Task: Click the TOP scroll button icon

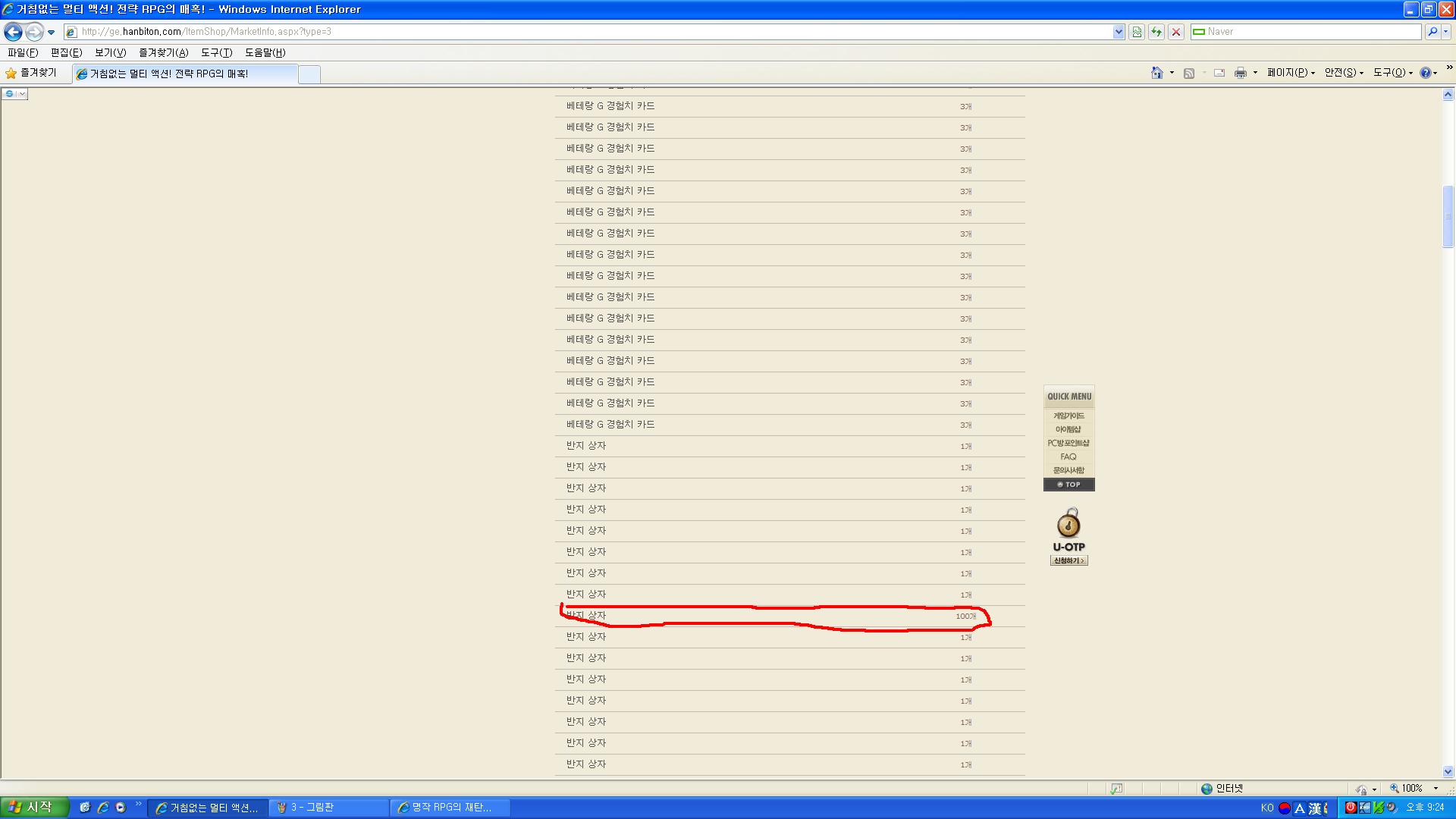Action: coord(1068,484)
